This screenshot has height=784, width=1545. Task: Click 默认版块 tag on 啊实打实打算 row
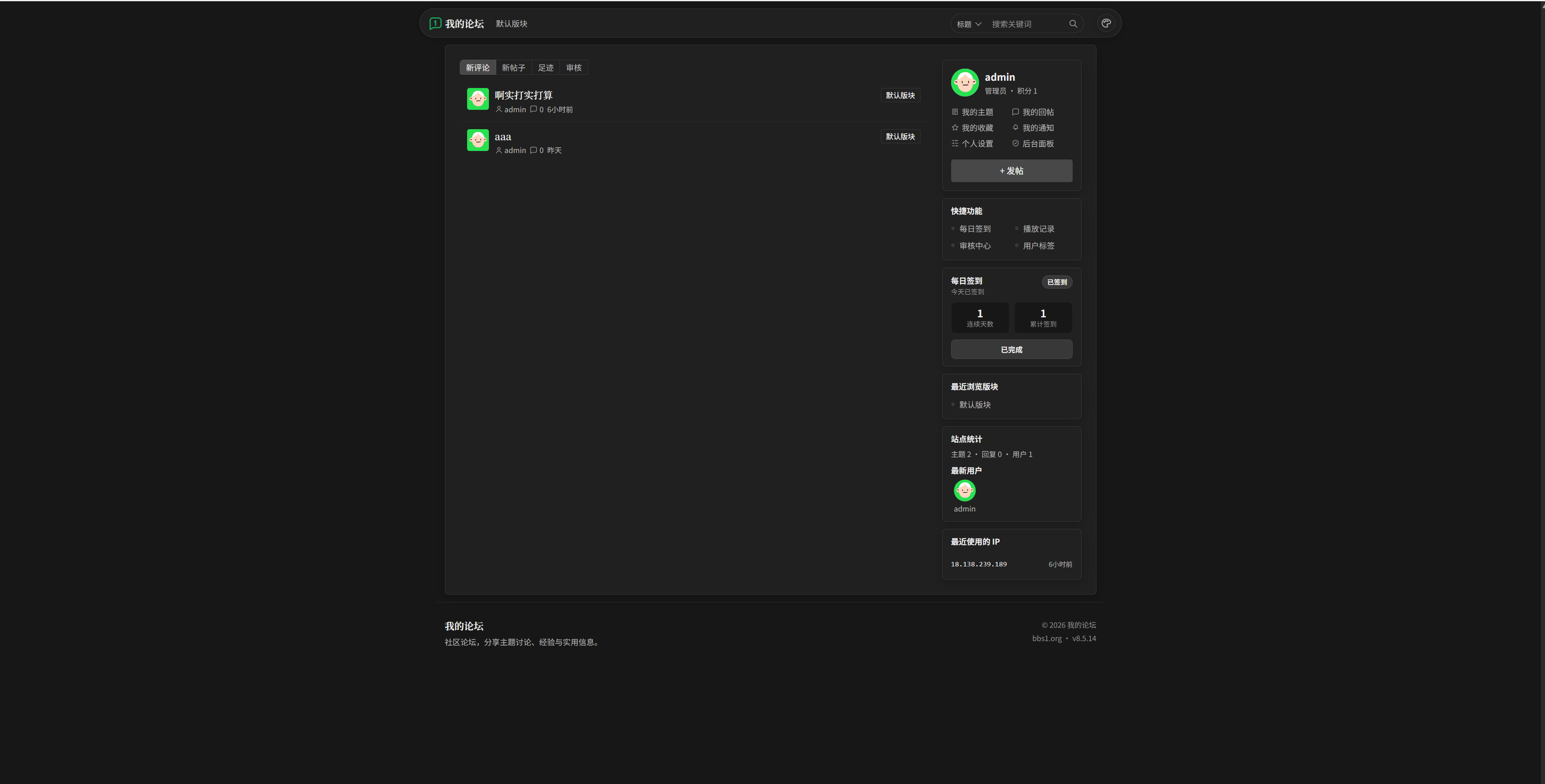click(900, 95)
